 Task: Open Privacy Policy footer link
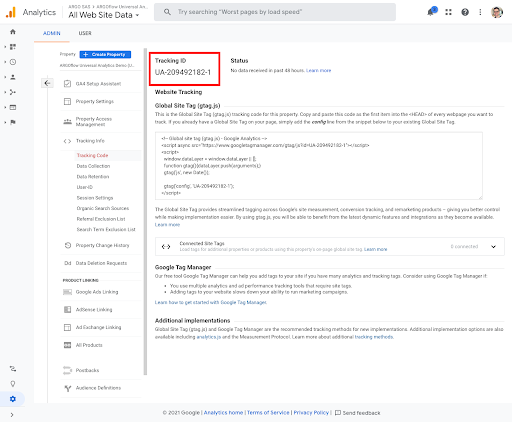(311, 413)
